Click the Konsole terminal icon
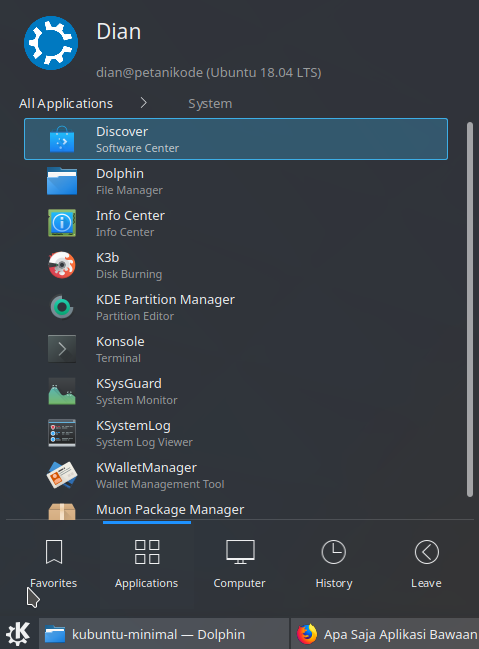 coord(62,349)
